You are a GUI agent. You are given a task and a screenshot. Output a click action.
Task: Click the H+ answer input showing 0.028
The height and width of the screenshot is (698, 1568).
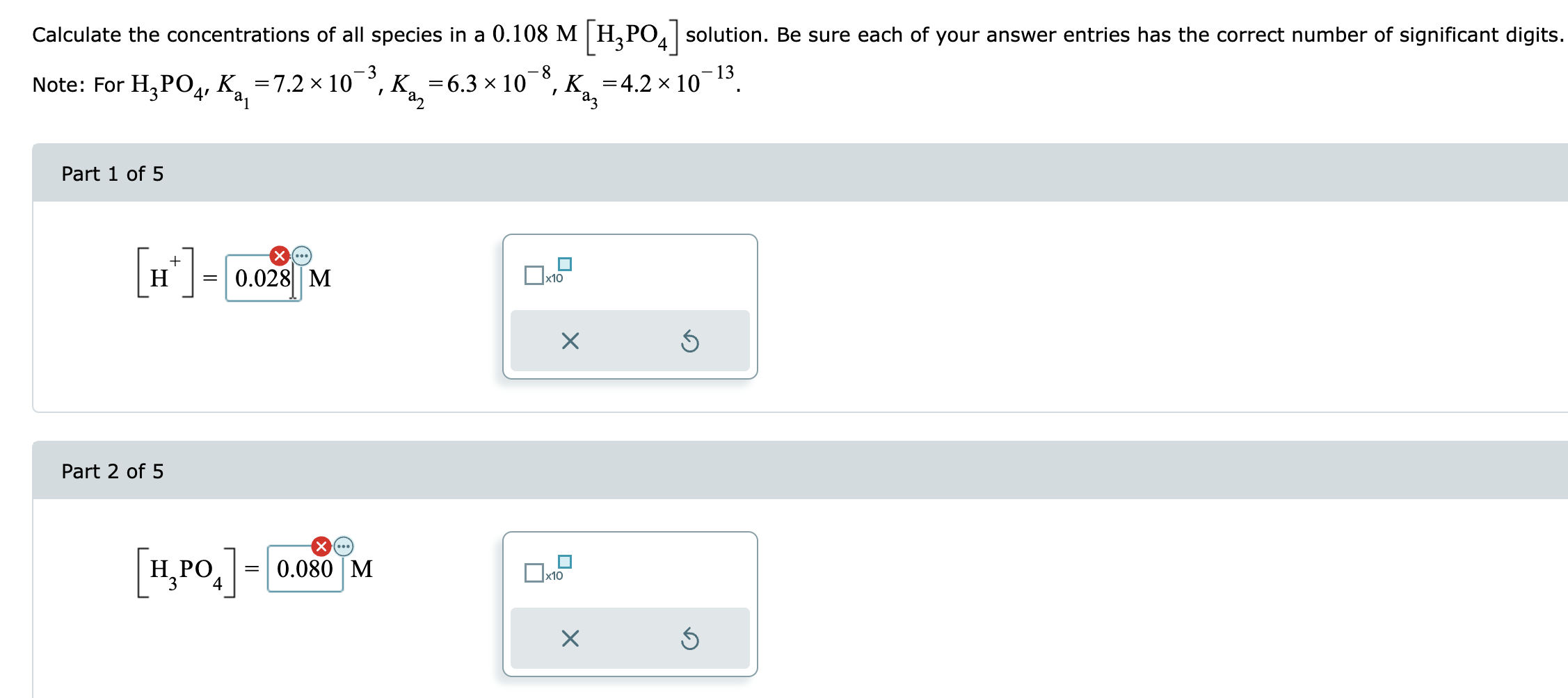263,279
